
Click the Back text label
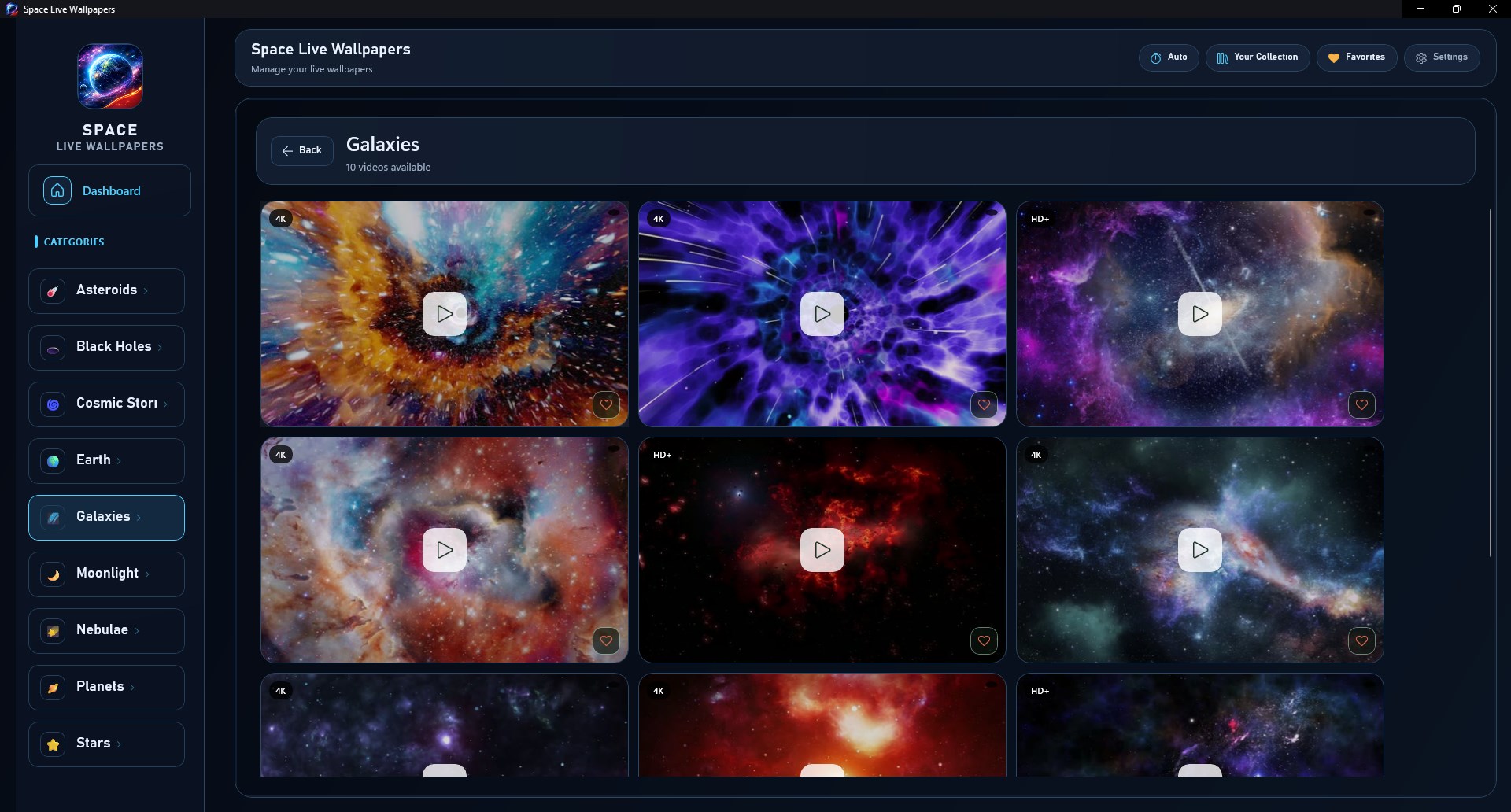click(310, 150)
